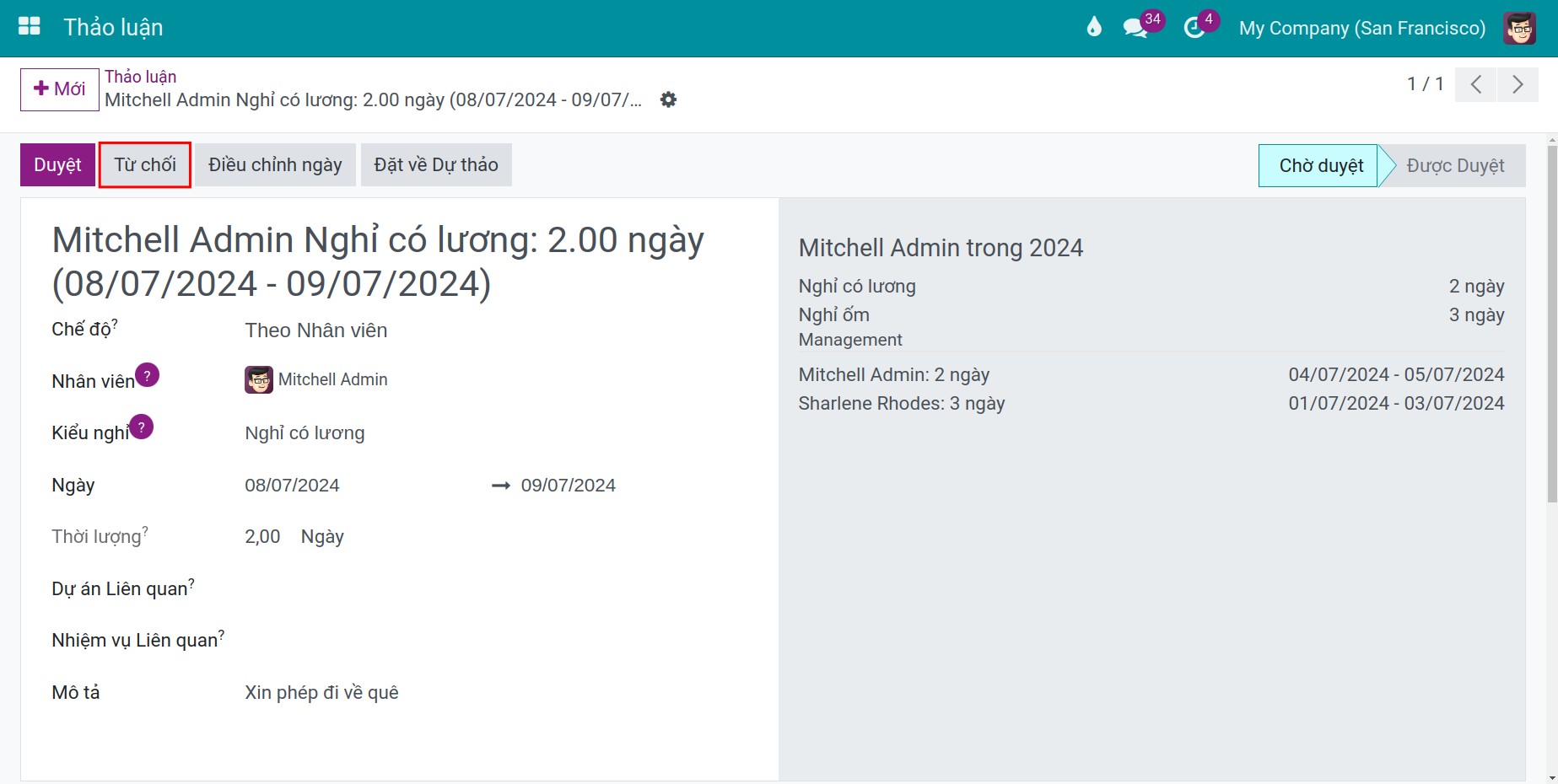
Task: Open the main apps grid menu
Action: [x=30, y=27]
